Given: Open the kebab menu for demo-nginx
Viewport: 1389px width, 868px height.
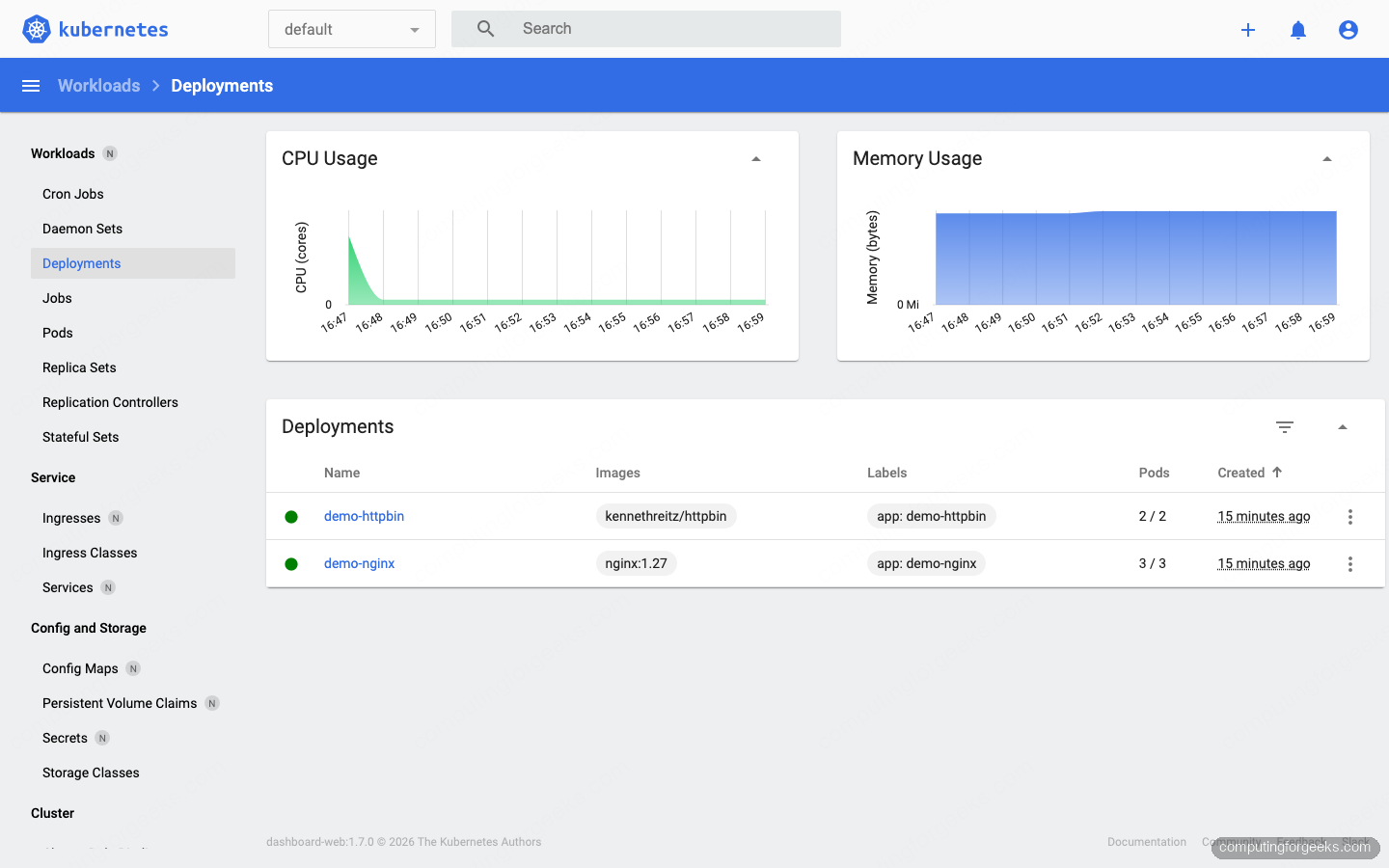Looking at the screenshot, I should 1349,563.
